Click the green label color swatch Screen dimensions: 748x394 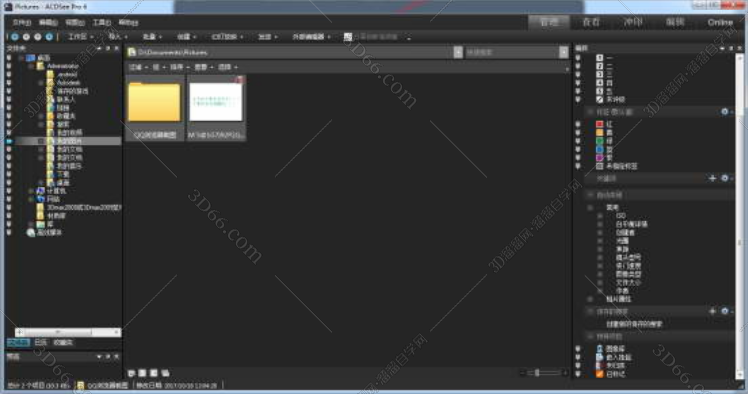600,141
